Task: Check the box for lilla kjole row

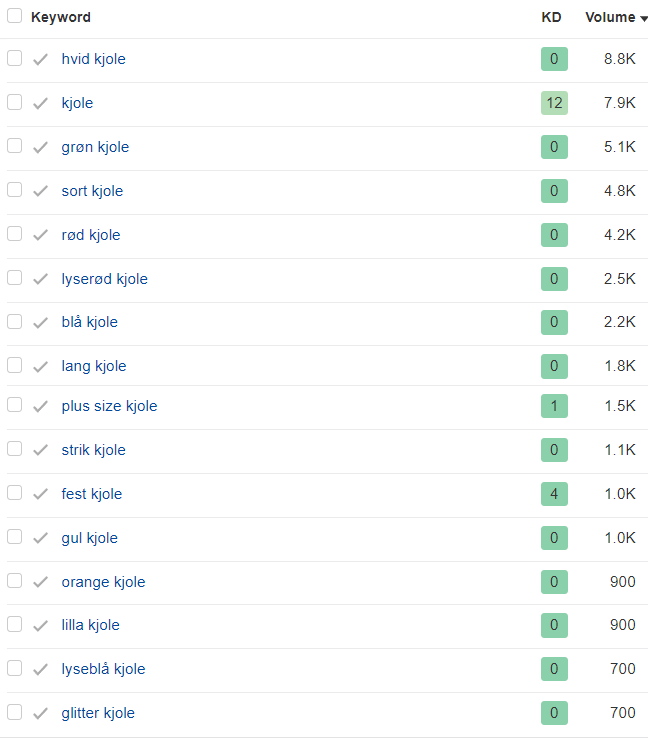Action: pyautogui.click(x=15, y=624)
